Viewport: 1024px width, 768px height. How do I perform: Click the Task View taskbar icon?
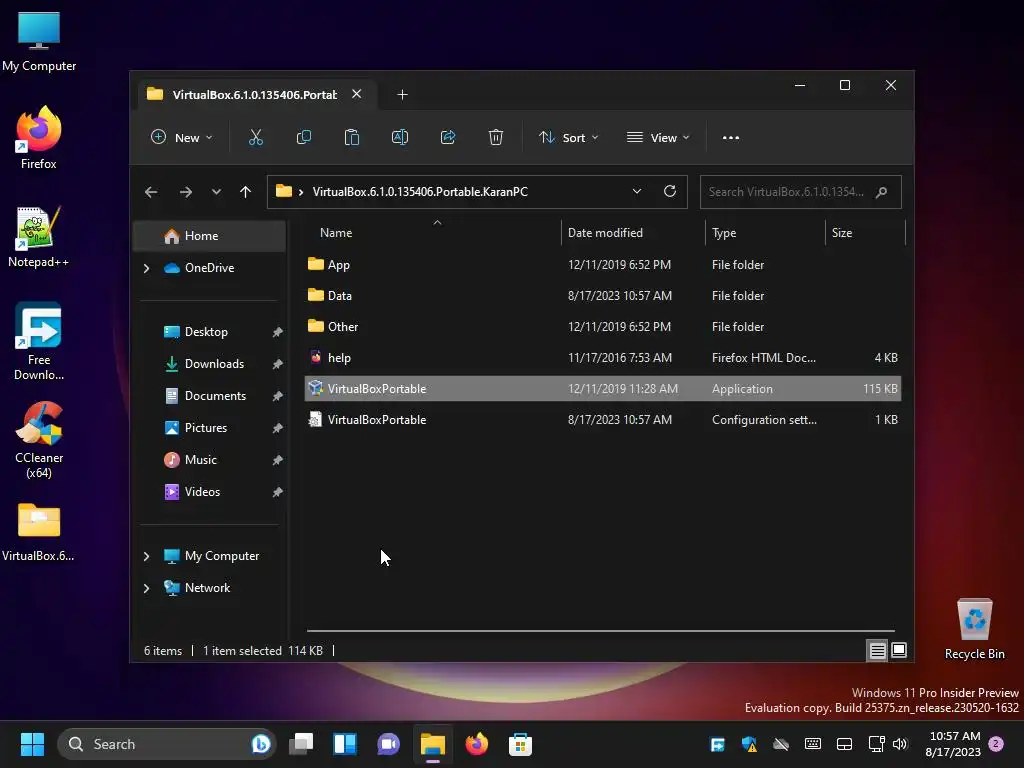(x=302, y=744)
